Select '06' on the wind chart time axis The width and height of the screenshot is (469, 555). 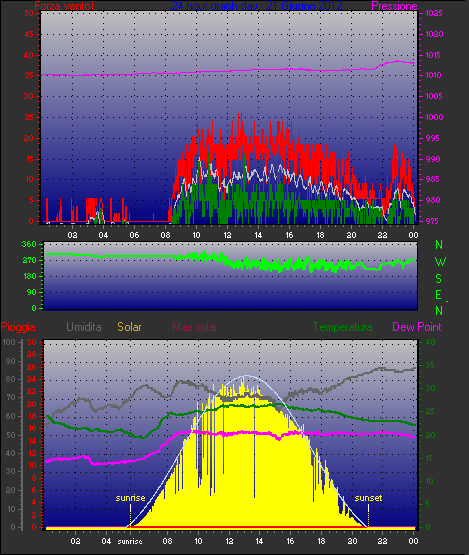pos(134,235)
